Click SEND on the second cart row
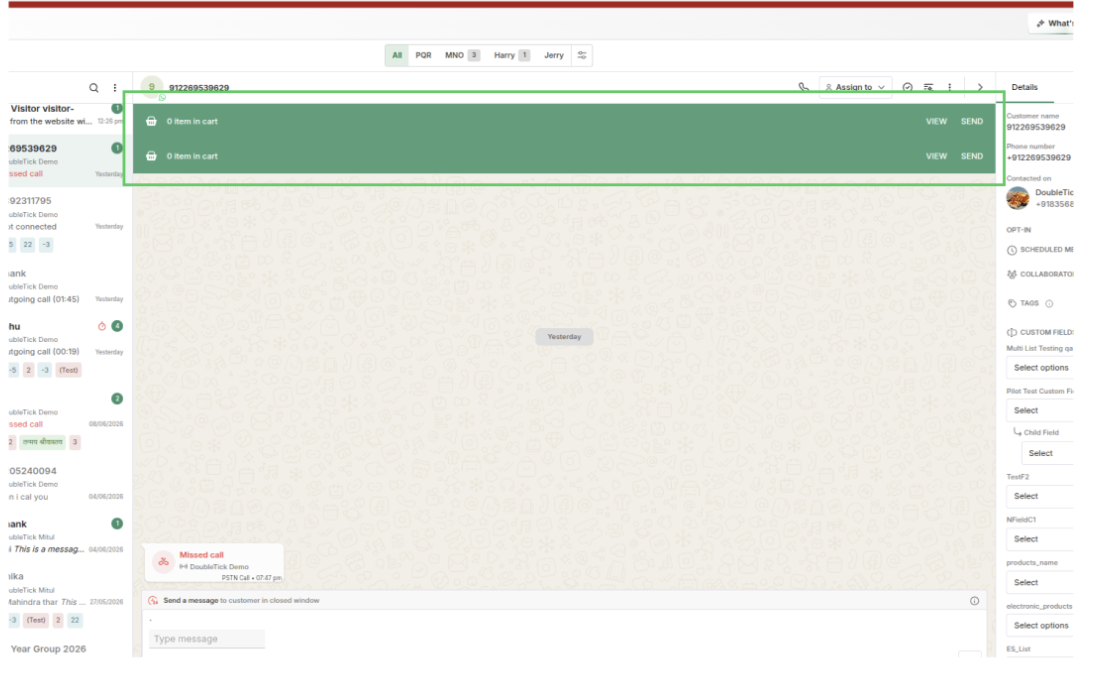This screenshot has height=678, width=1094. [972, 156]
